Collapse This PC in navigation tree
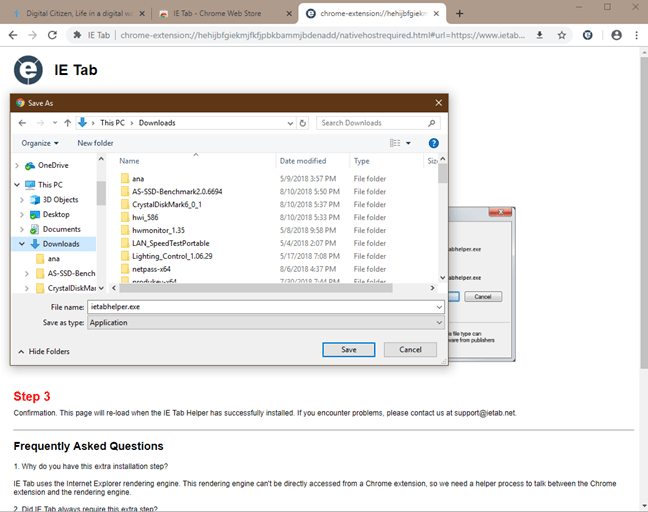The height and width of the screenshot is (512, 648). click(17, 185)
